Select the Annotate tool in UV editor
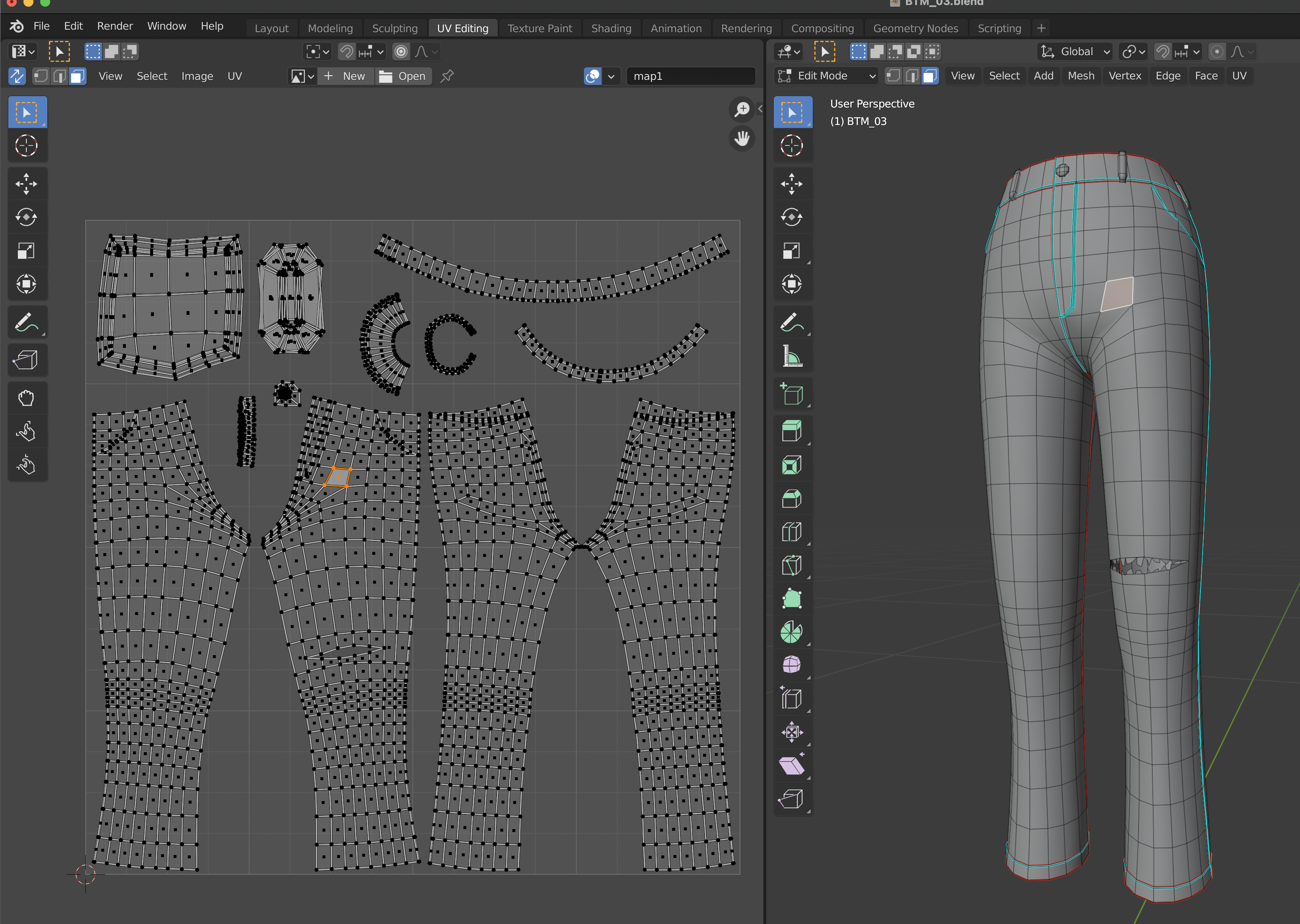The image size is (1300, 924). pos(27,323)
